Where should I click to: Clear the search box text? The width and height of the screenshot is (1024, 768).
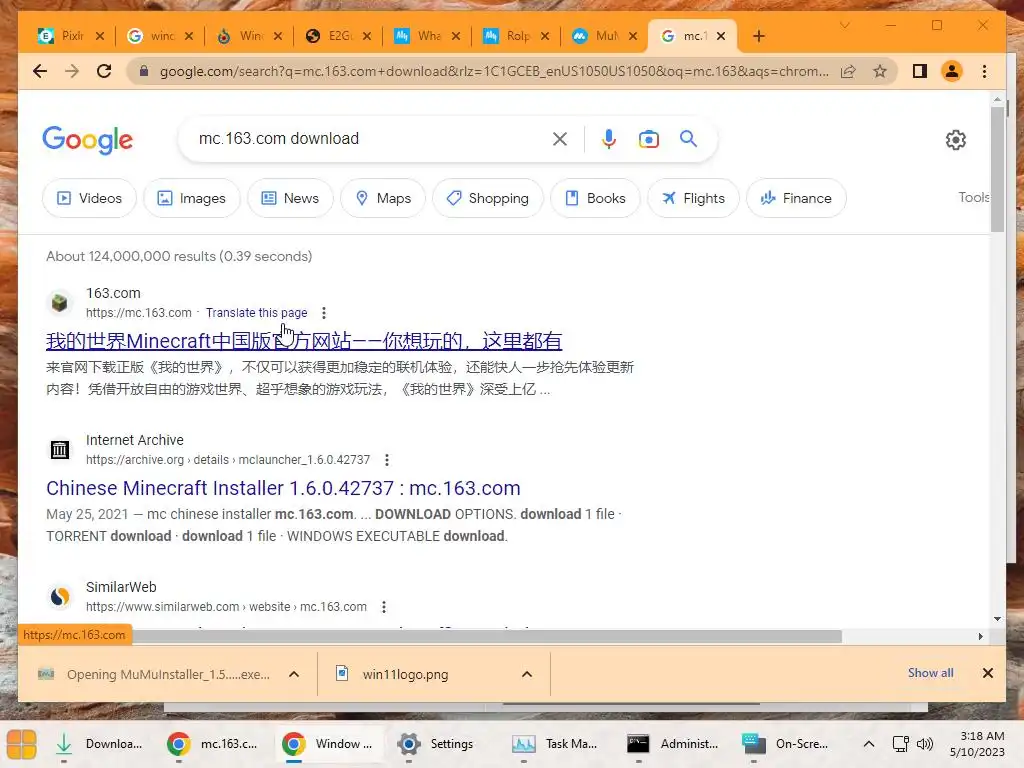click(560, 139)
